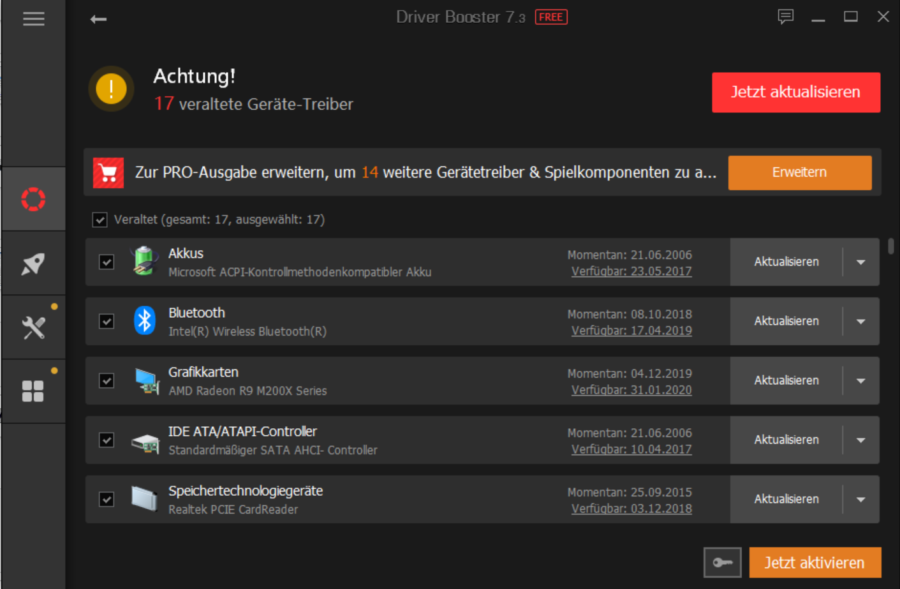This screenshot has height=589, width=900.
Task: Open the Boost rocket icon in the sidebar
Action: 33,262
